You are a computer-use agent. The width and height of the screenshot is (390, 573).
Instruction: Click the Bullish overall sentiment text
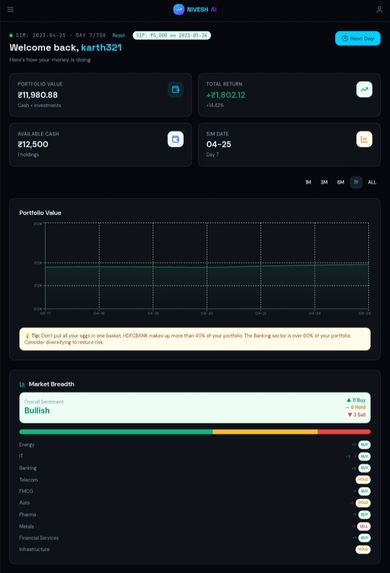click(37, 411)
